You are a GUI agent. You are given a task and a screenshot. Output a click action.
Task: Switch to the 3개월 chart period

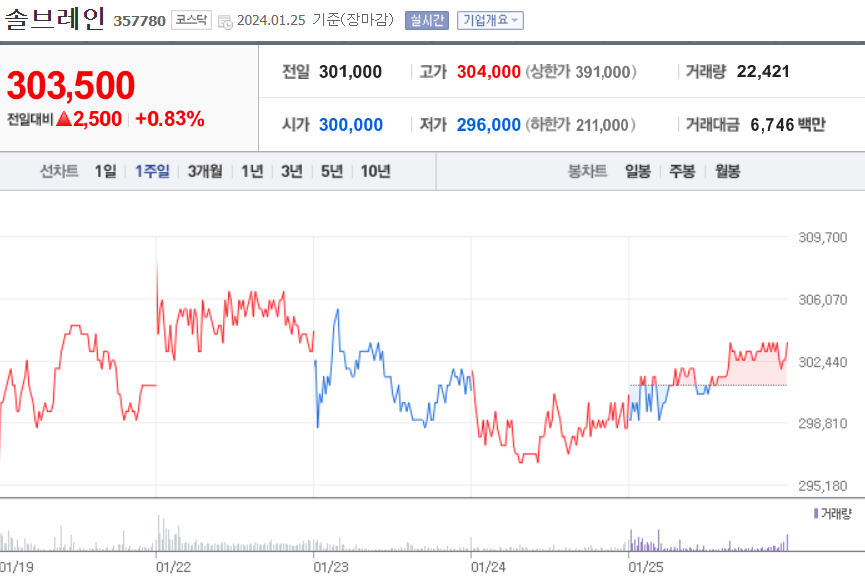pos(205,171)
